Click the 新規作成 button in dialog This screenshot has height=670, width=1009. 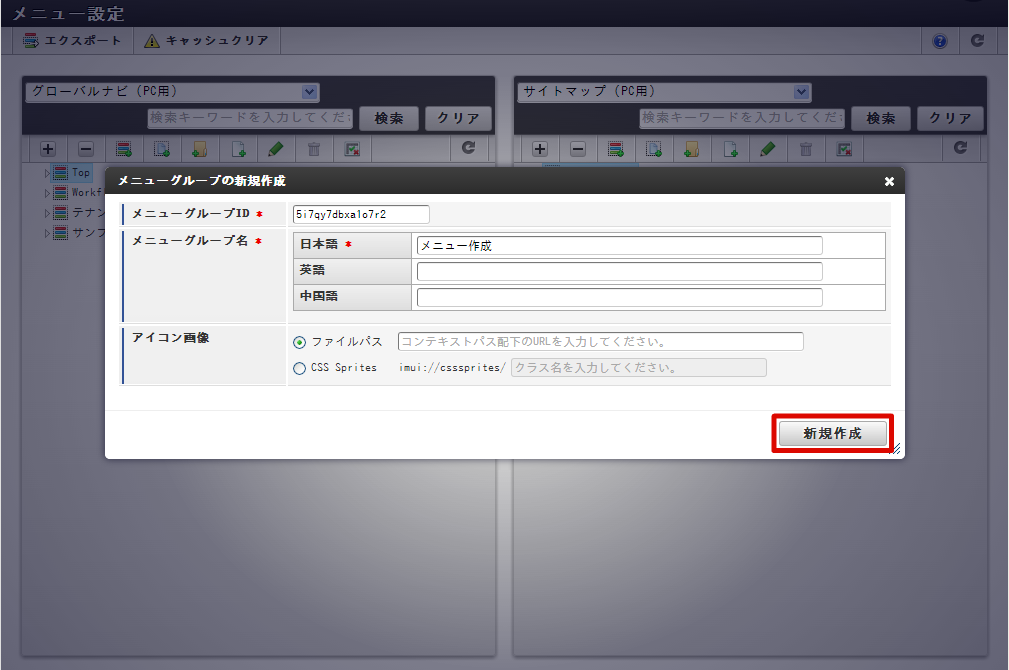tap(832, 433)
